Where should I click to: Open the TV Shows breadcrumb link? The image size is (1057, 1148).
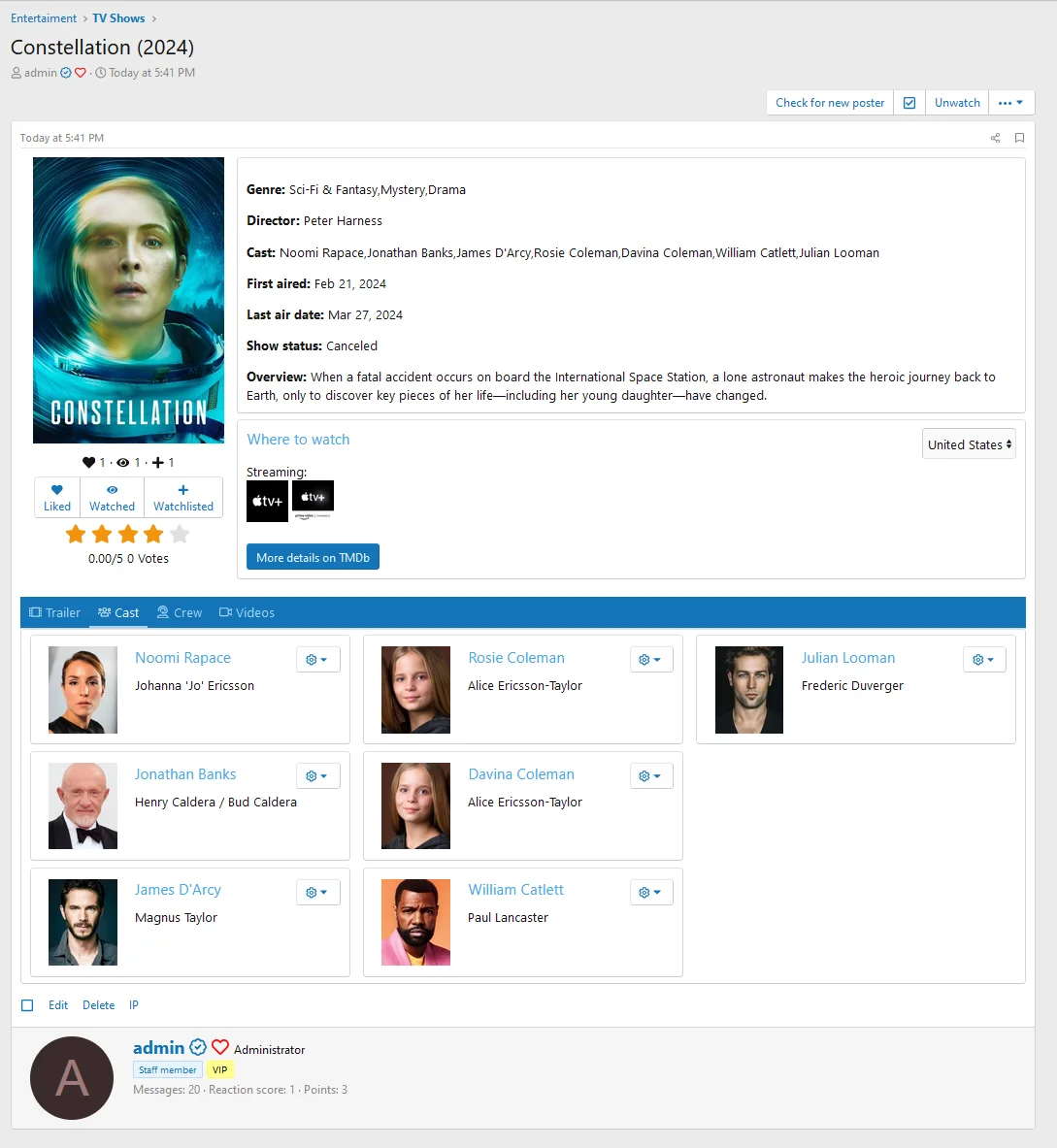tap(118, 18)
